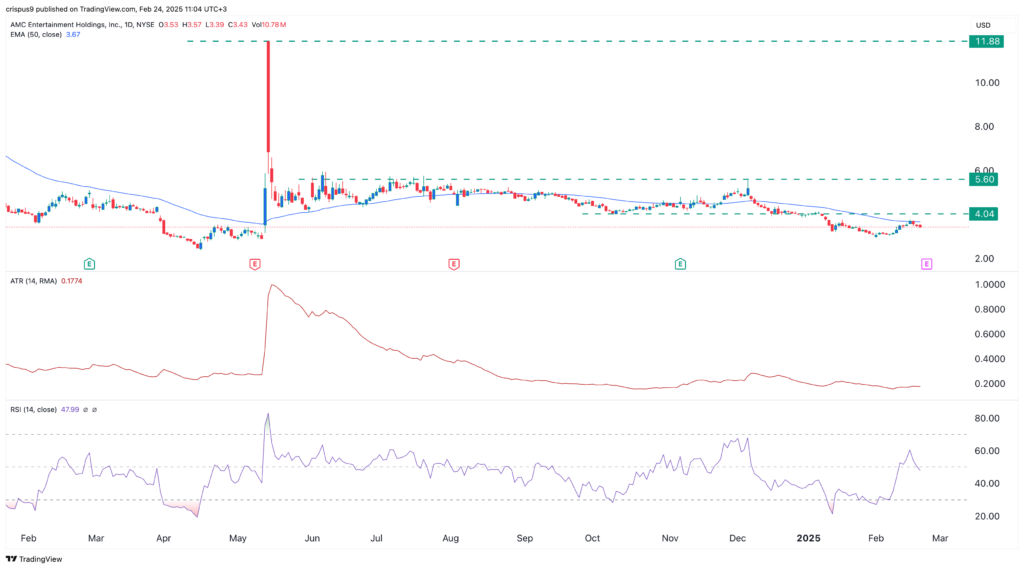Select the 11.88 price level label
This screenshot has height=569, width=1024.
(986, 41)
